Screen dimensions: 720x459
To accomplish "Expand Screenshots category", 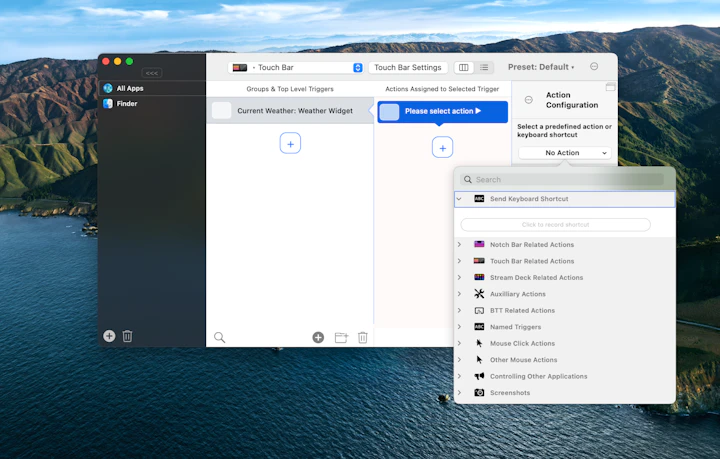I will coord(459,393).
